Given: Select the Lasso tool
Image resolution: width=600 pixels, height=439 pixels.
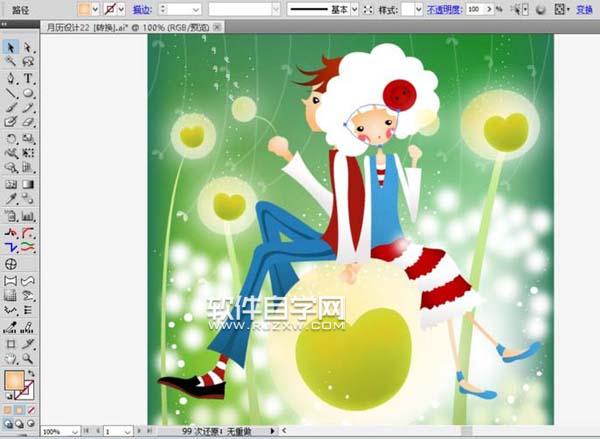Looking at the screenshot, I should (x=28, y=61).
